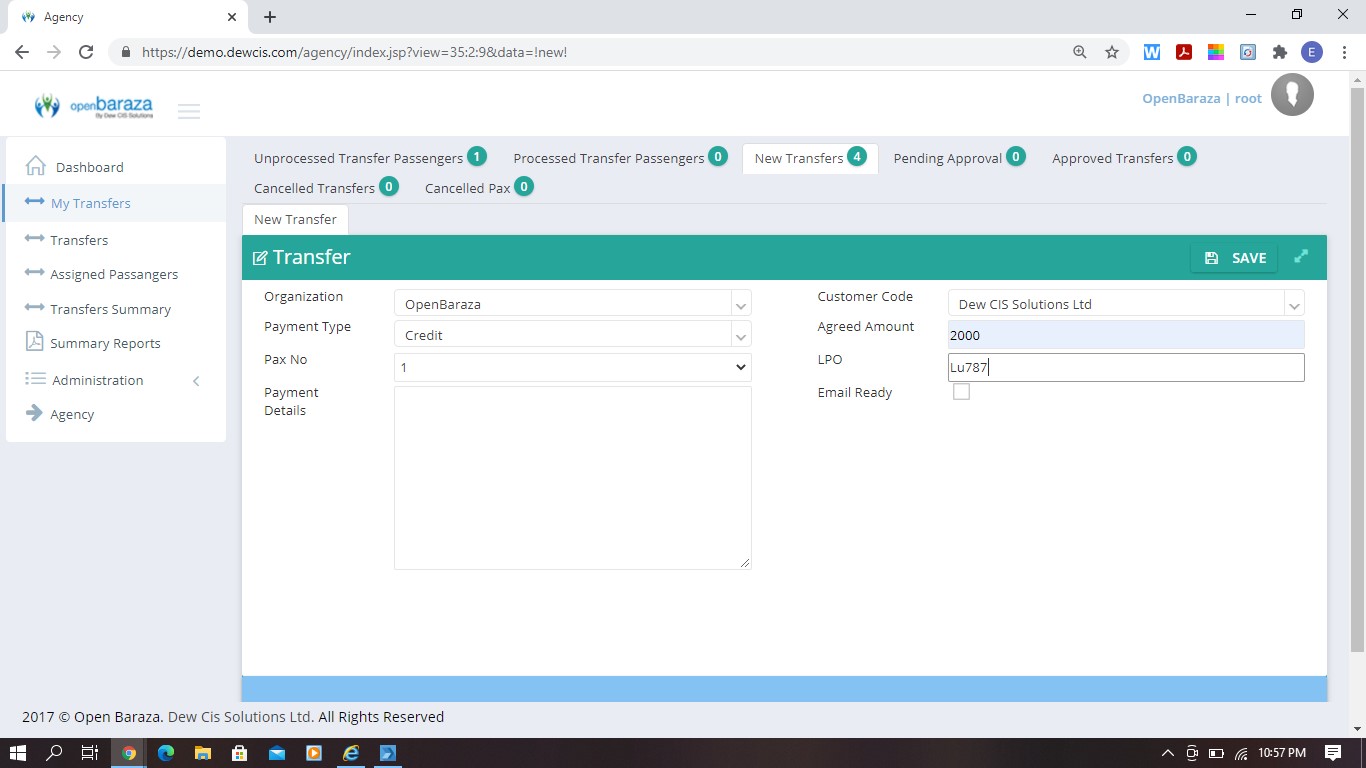Bookmark this page with the star icon
Screen dimensions: 1366x768
pyautogui.click(x=1111, y=52)
